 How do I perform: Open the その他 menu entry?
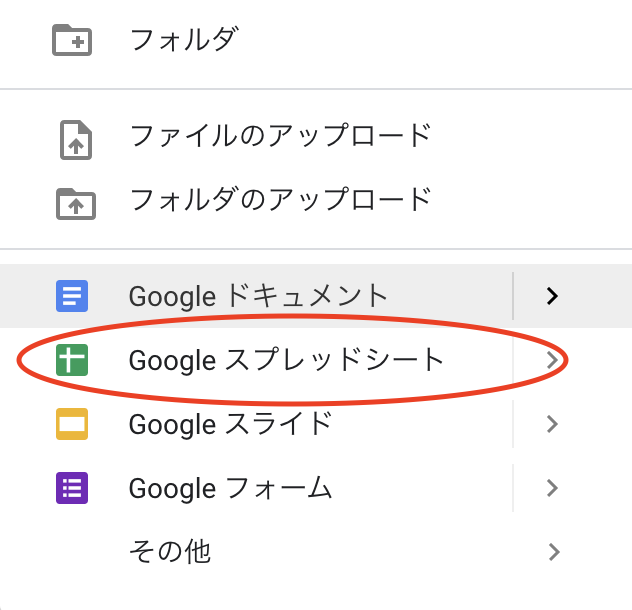(x=170, y=551)
